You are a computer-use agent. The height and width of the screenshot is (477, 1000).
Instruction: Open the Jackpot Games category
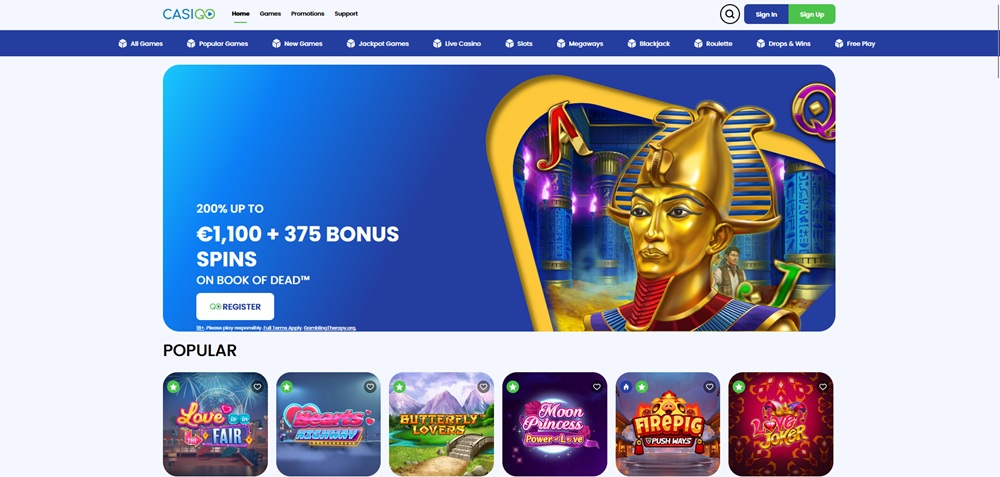[378, 43]
